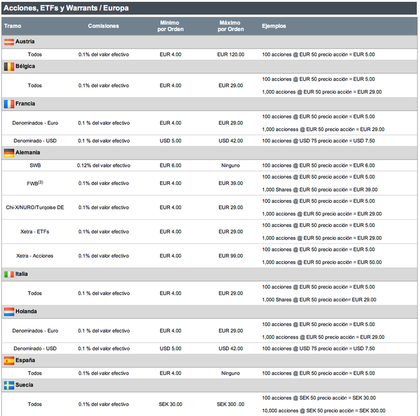420x416 pixels.
Task: Click the Suecia section label
Action: click(24, 385)
